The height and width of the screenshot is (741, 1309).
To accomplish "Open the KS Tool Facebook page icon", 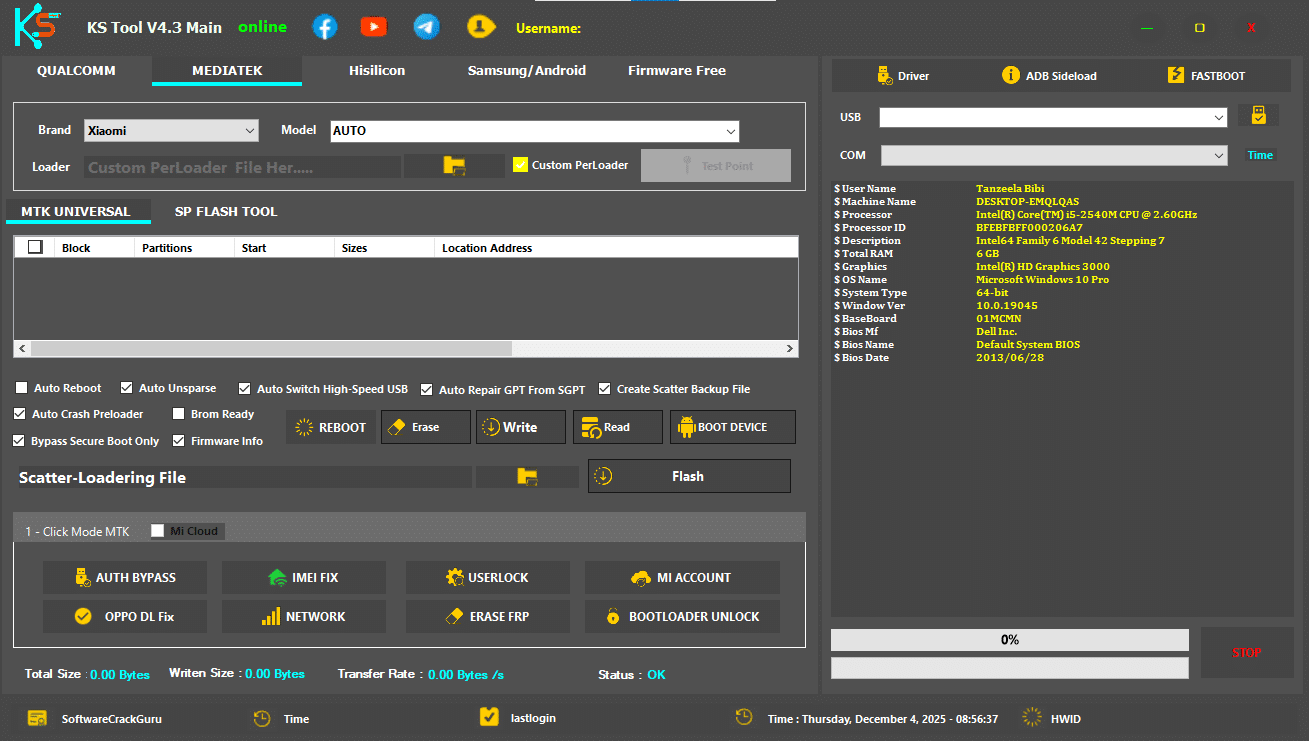I will 324,26.
